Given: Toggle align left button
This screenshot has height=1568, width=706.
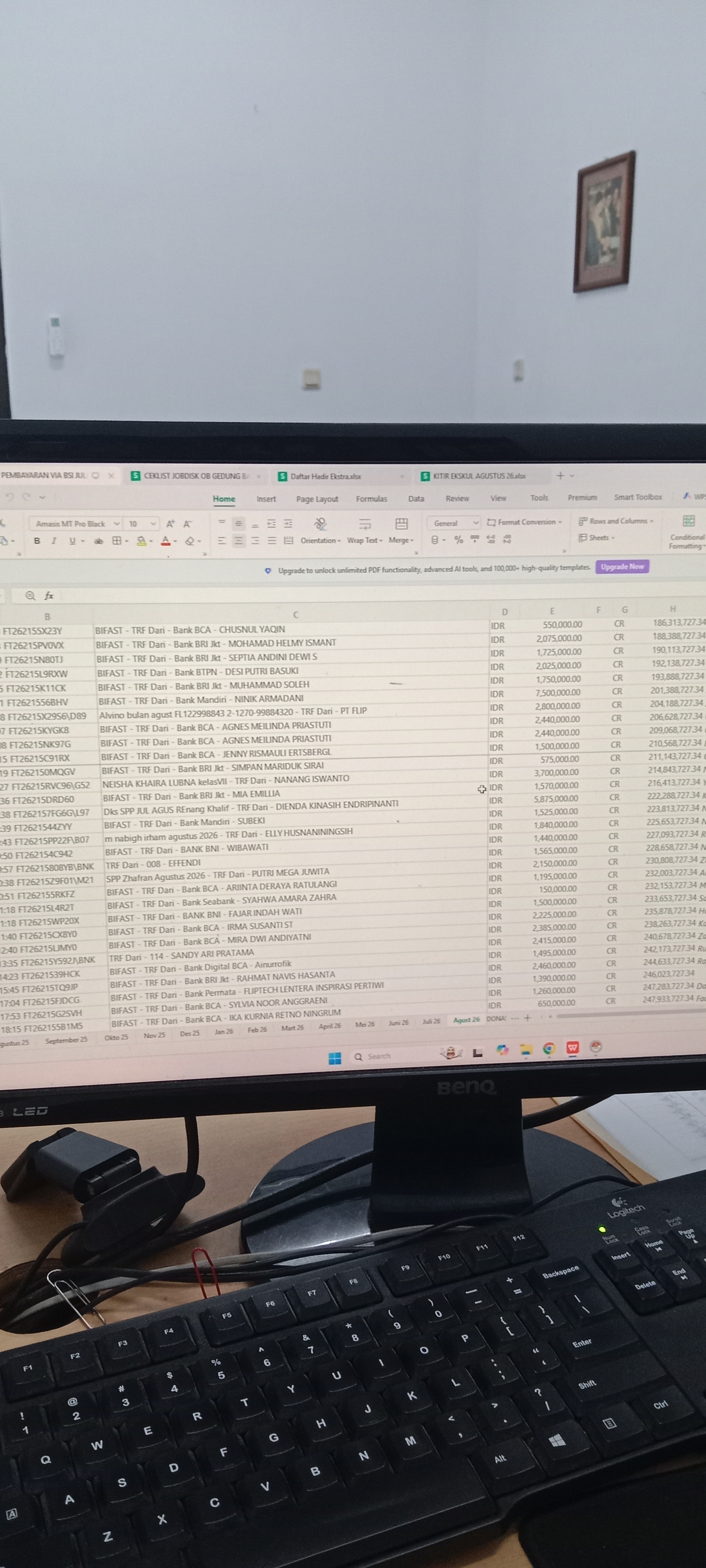Looking at the screenshot, I should point(222,541).
